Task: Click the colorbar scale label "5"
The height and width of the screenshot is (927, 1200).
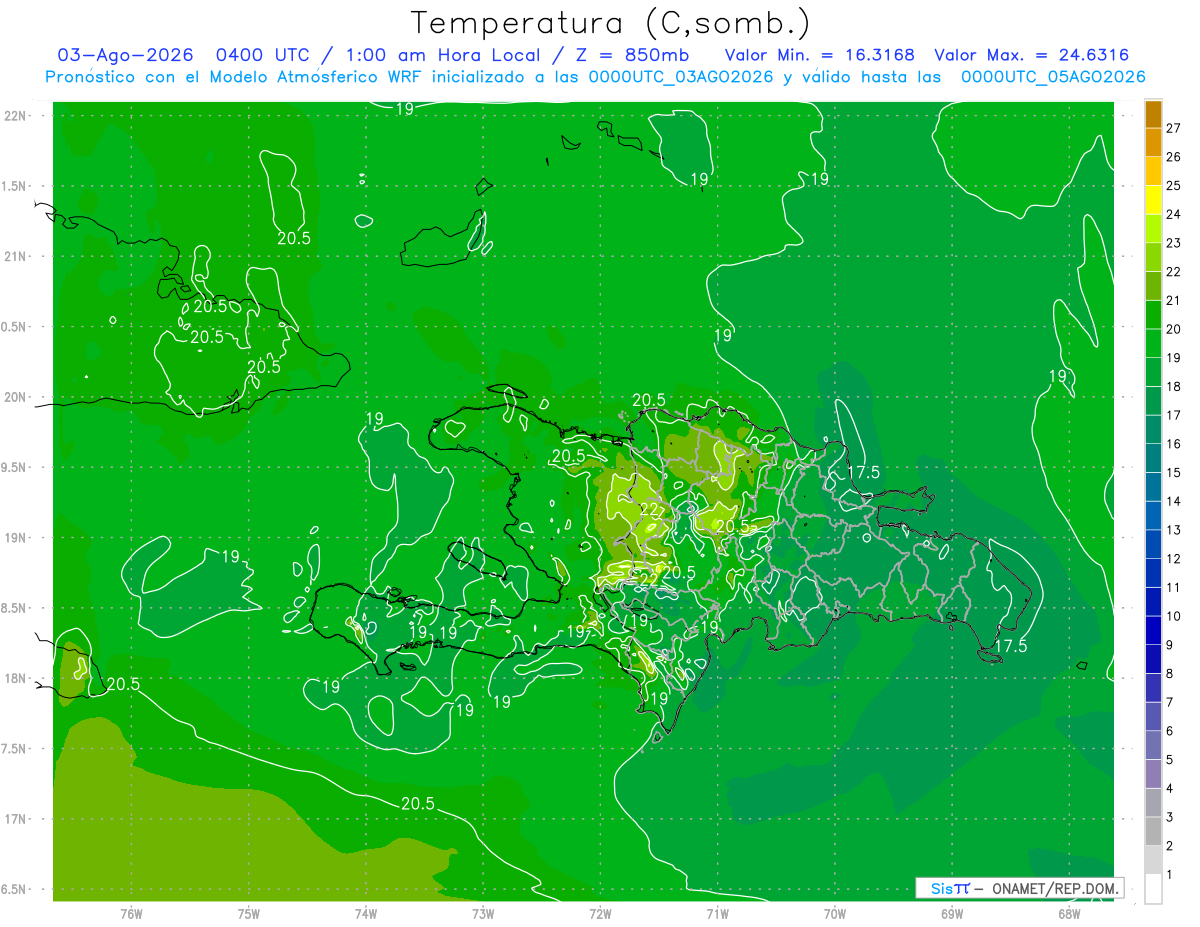Action: (1170, 760)
